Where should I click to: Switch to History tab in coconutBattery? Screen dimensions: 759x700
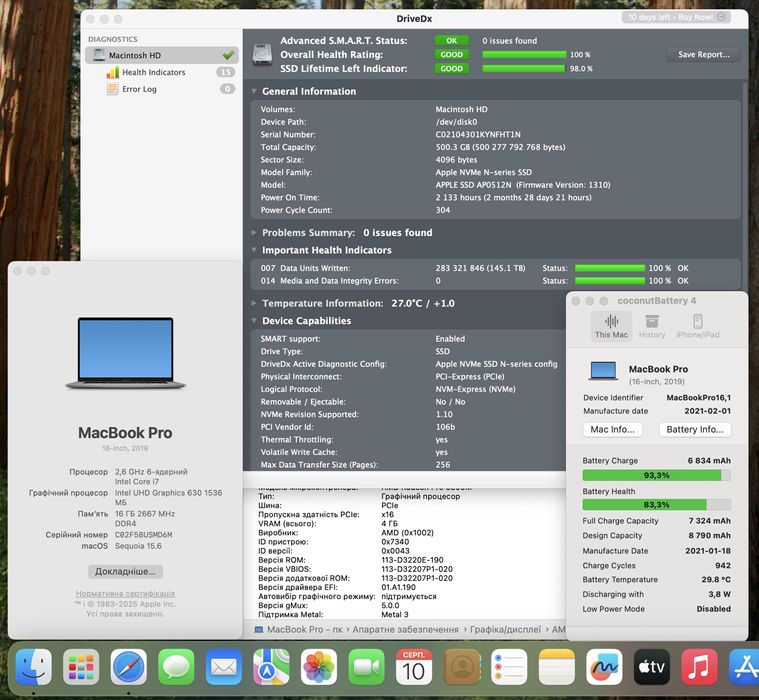[652, 326]
